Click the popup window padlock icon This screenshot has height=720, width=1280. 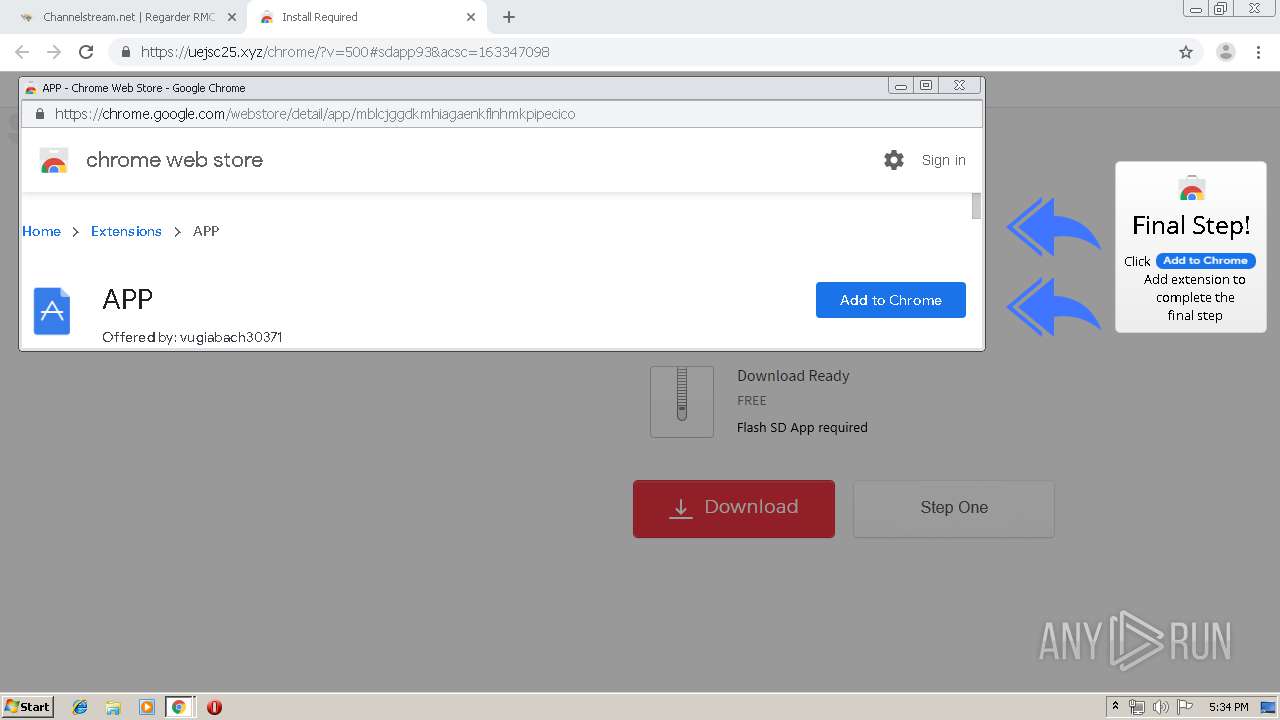click(x=40, y=114)
